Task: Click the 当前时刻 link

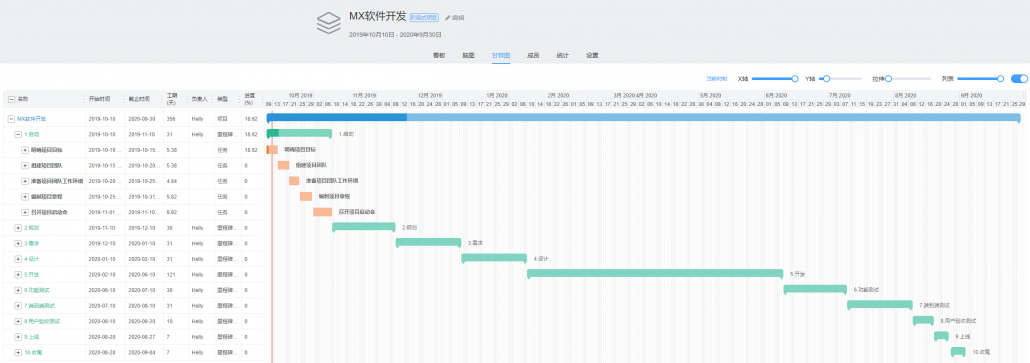Action: 717,79
